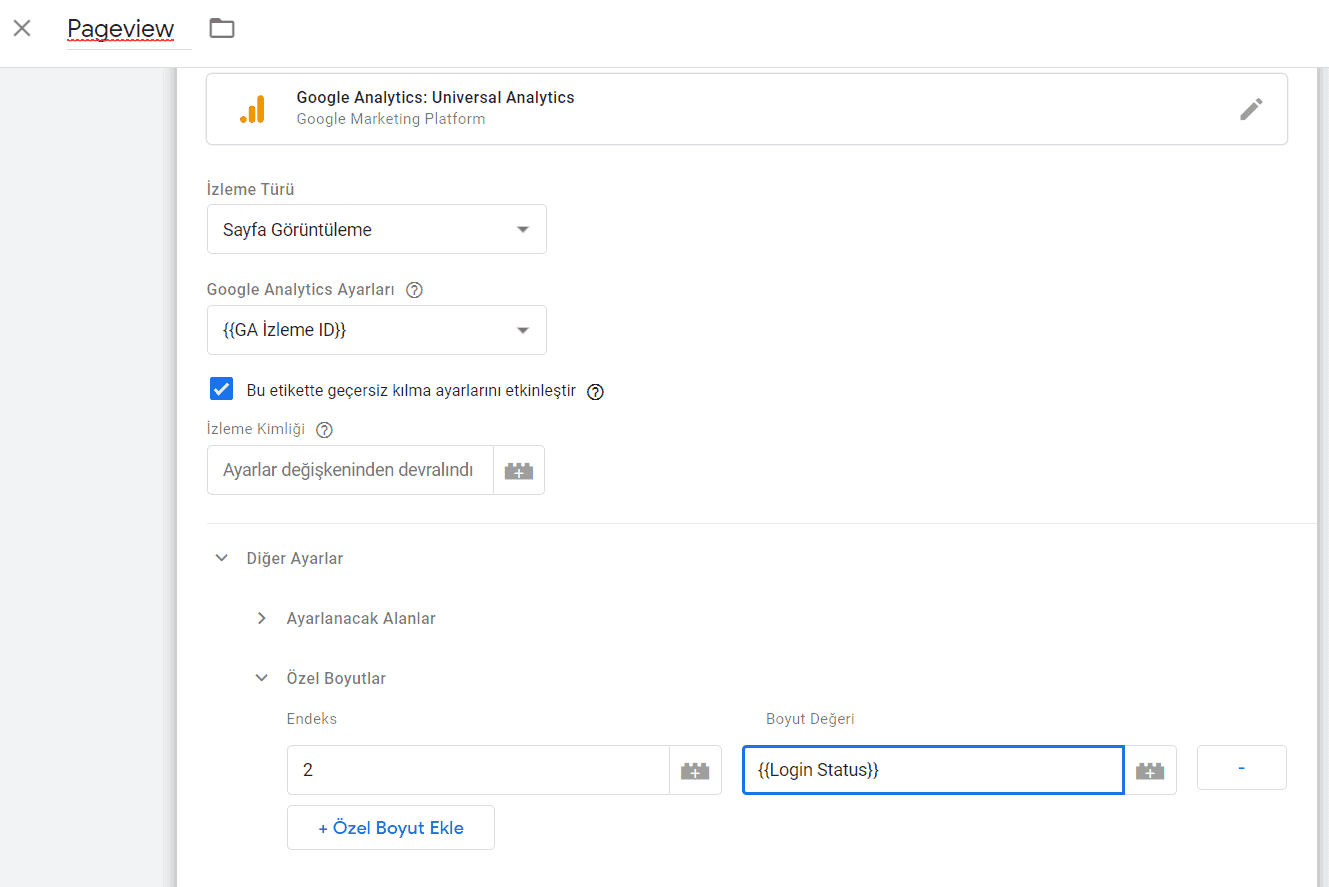The width and height of the screenshot is (1329, 887).
Task: Close the Pageview tag editor
Action: pyautogui.click(x=22, y=29)
